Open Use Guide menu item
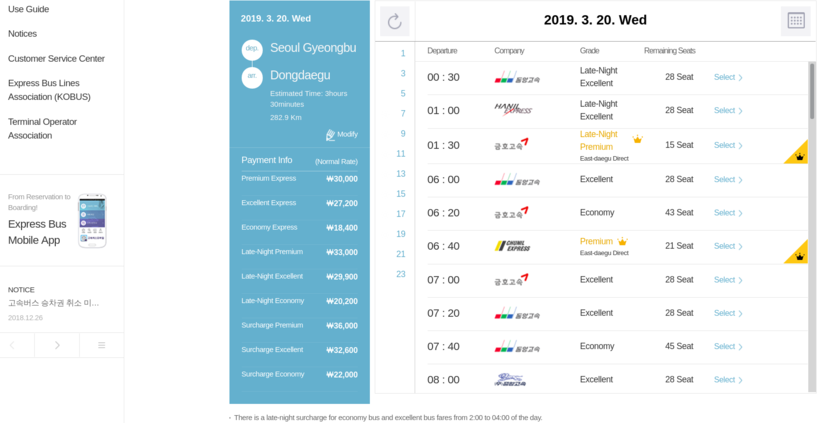820x423 pixels. point(29,9)
